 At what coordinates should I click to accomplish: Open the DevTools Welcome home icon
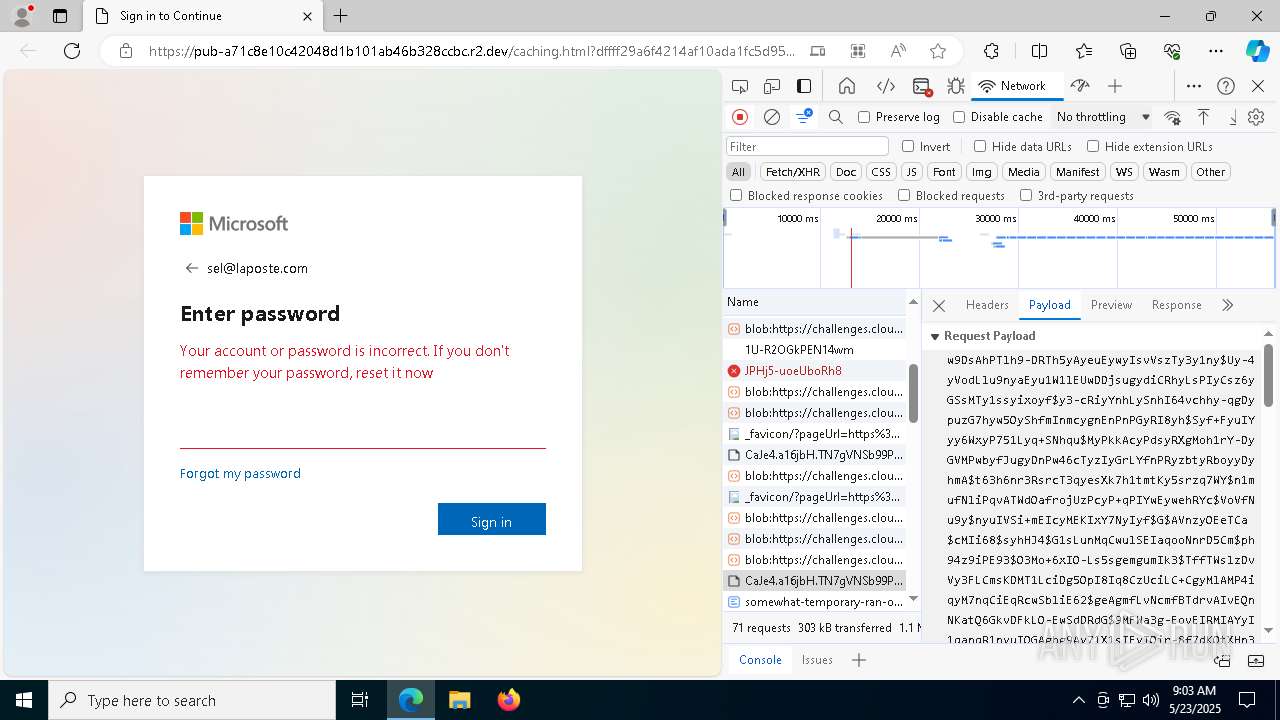click(x=847, y=86)
